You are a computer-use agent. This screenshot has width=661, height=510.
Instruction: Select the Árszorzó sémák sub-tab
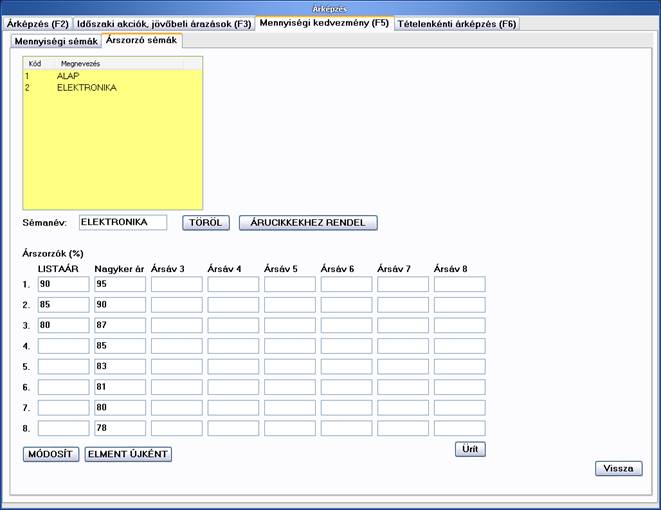[142, 40]
